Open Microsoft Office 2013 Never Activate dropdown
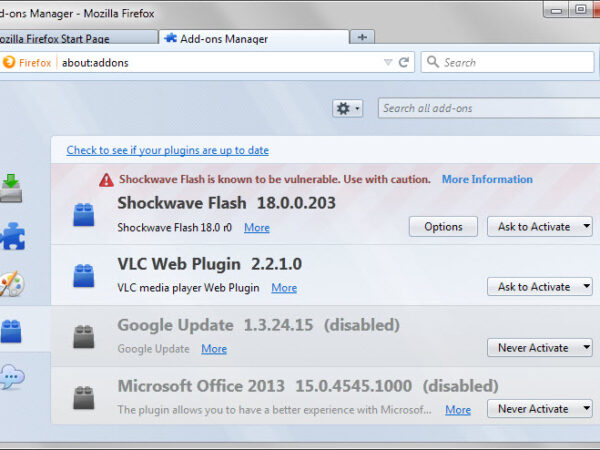 tap(541, 409)
